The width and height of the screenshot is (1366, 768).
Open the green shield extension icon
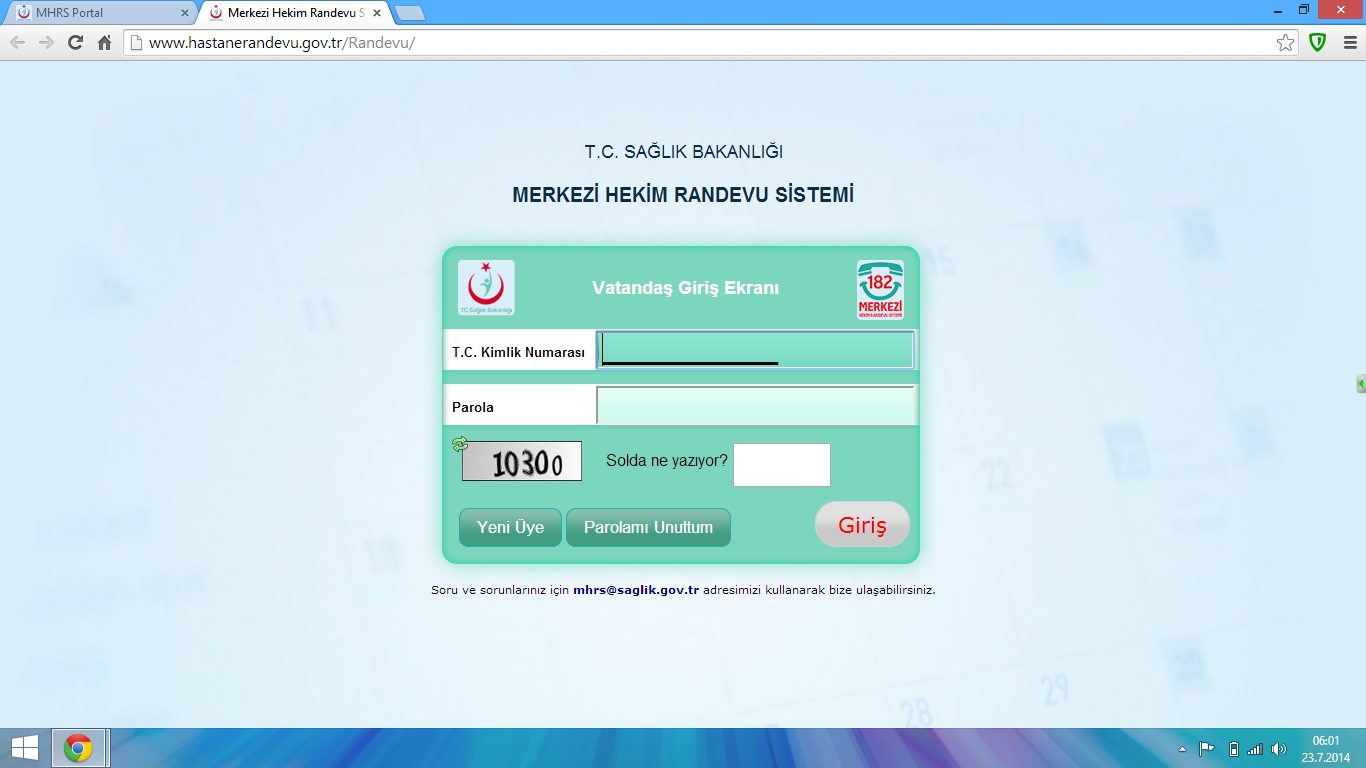click(x=1318, y=43)
